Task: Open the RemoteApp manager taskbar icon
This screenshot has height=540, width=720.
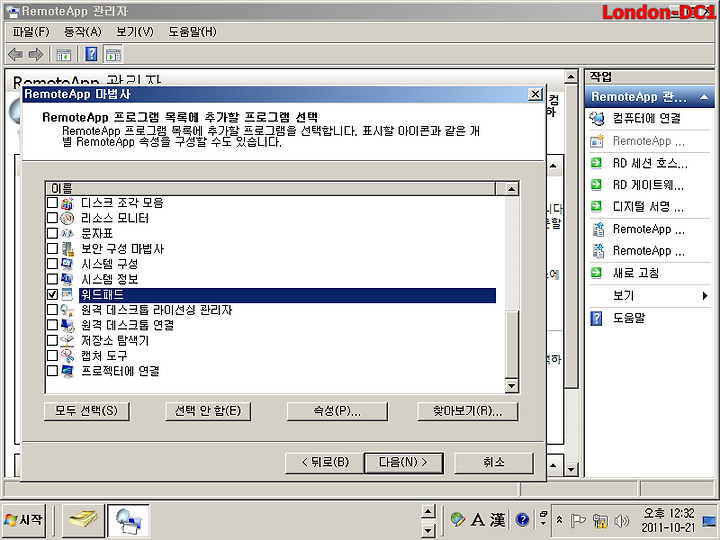Action: coord(128,521)
